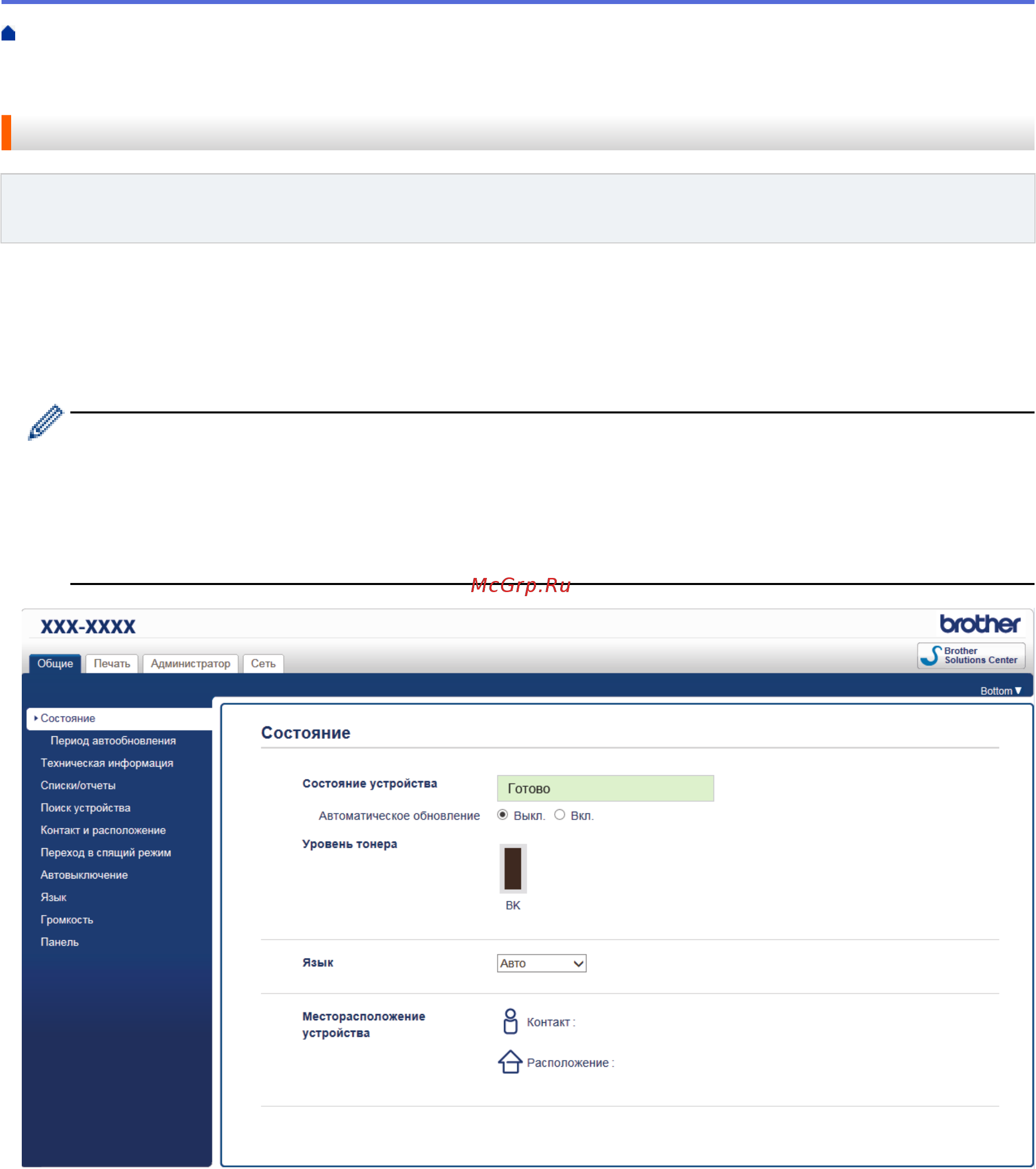This screenshot has width=1036, height=1169.
Task: Open Контакт и расположение in the sidebar
Action: coord(104,830)
